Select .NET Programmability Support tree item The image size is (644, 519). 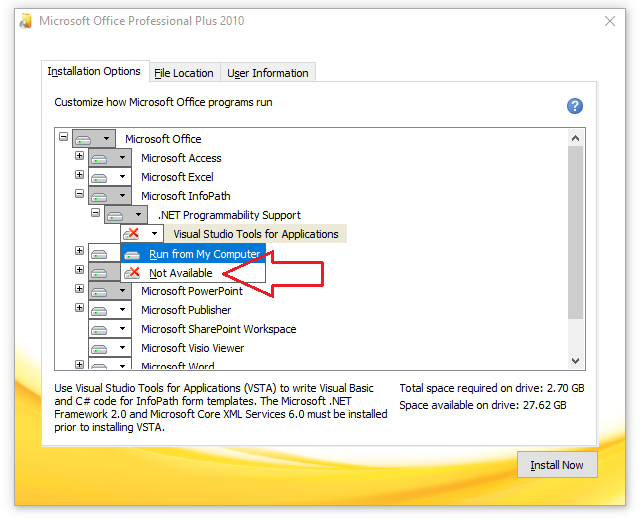[229, 215]
